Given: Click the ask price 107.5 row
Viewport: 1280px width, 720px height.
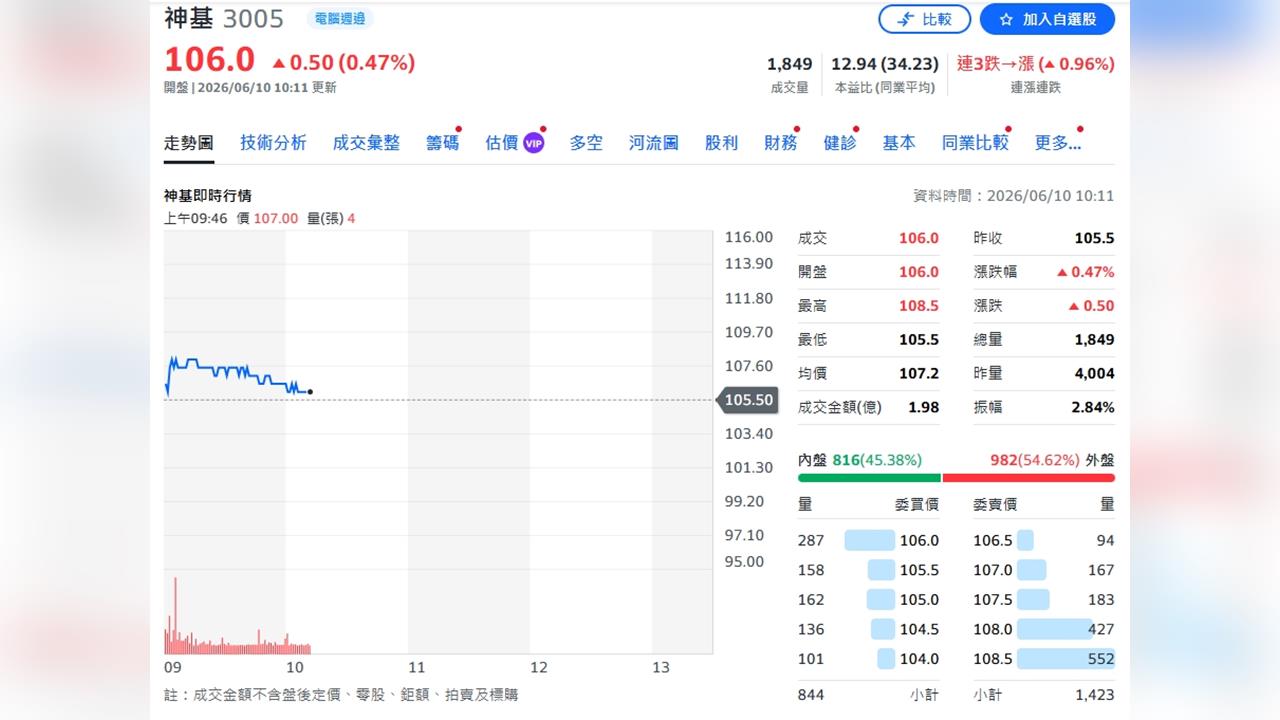Looking at the screenshot, I should pos(1044,600).
